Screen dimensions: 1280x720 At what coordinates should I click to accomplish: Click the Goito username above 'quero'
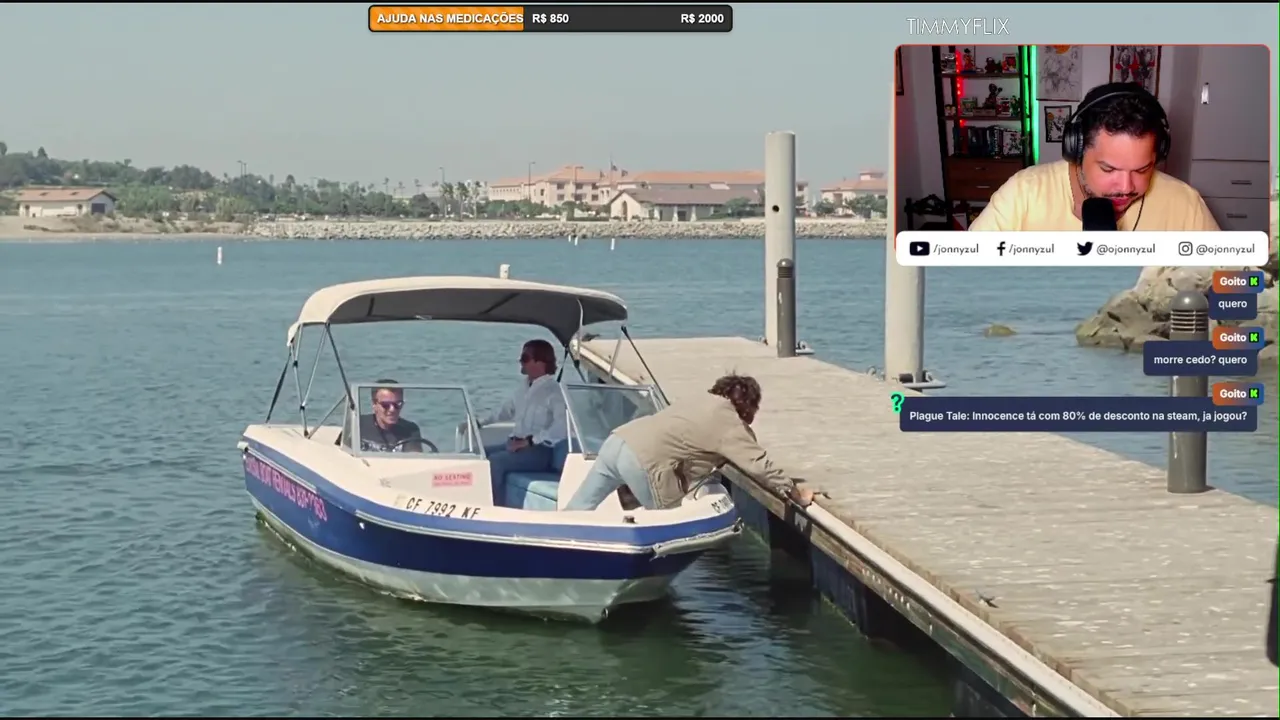[x=1232, y=282]
